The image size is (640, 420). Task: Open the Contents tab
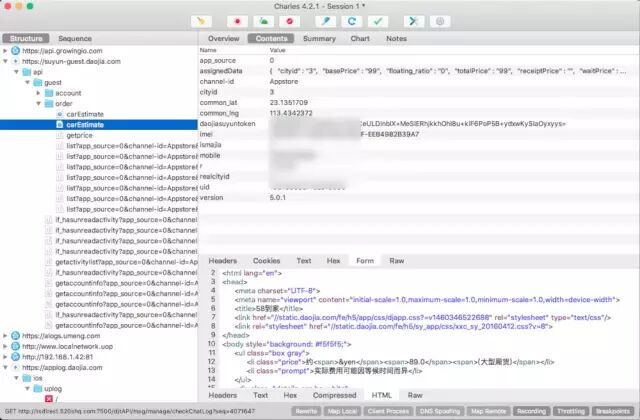[x=271, y=38]
